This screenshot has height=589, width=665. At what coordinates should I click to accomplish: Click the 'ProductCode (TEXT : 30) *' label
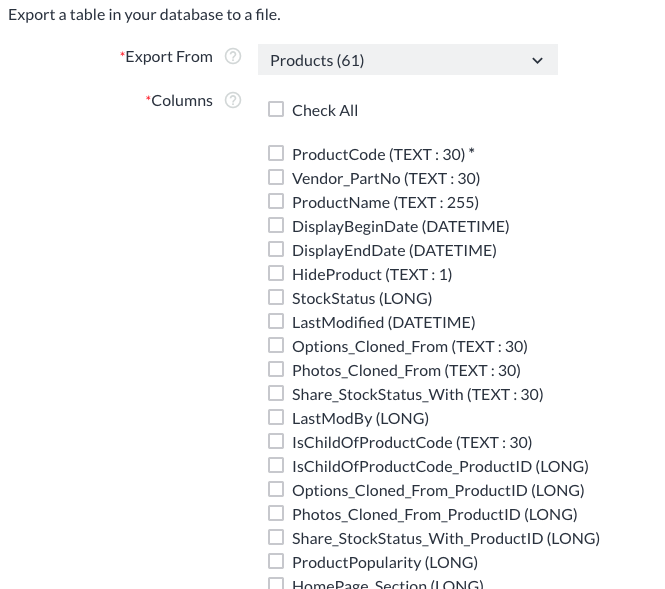coord(383,154)
